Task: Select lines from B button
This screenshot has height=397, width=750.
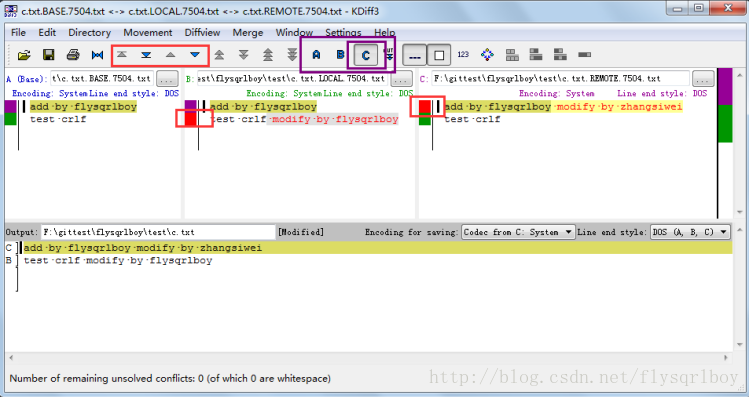Action: 340,55
